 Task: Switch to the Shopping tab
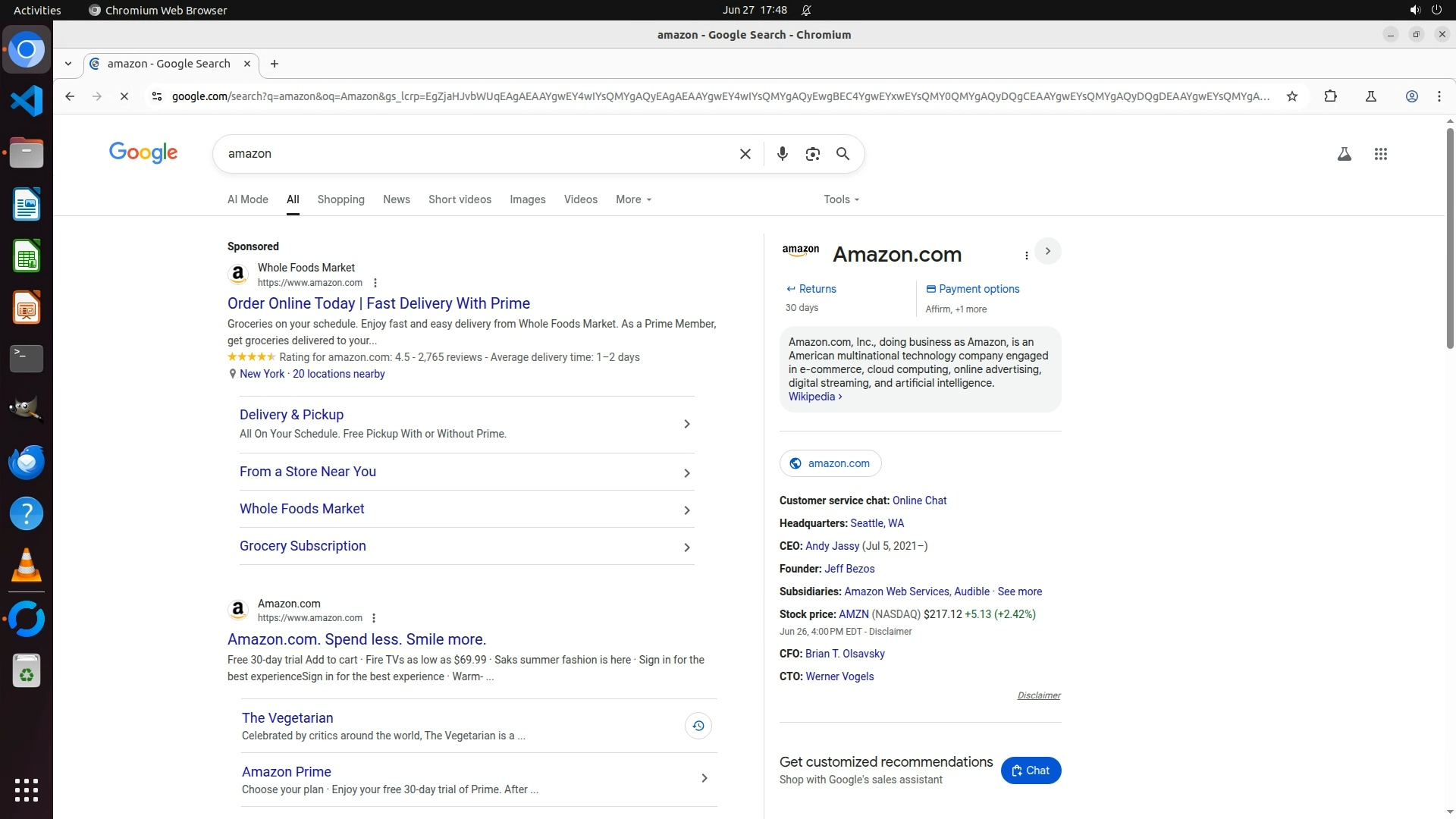(x=340, y=199)
